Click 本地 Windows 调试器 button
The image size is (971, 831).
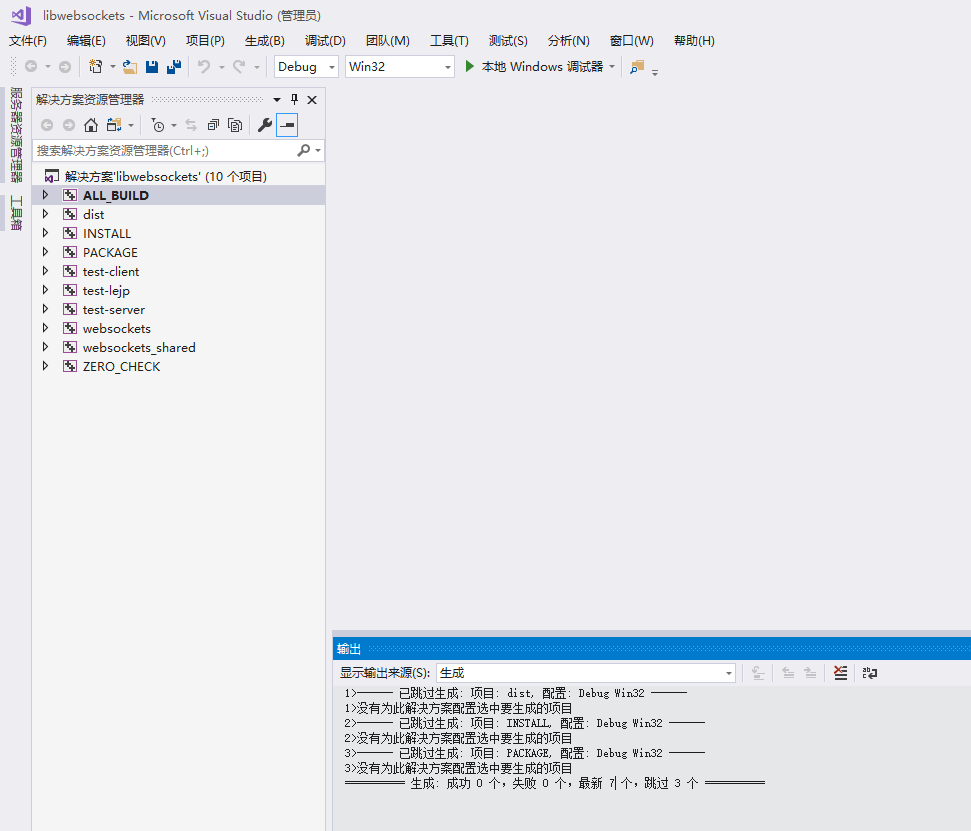click(x=534, y=66)
